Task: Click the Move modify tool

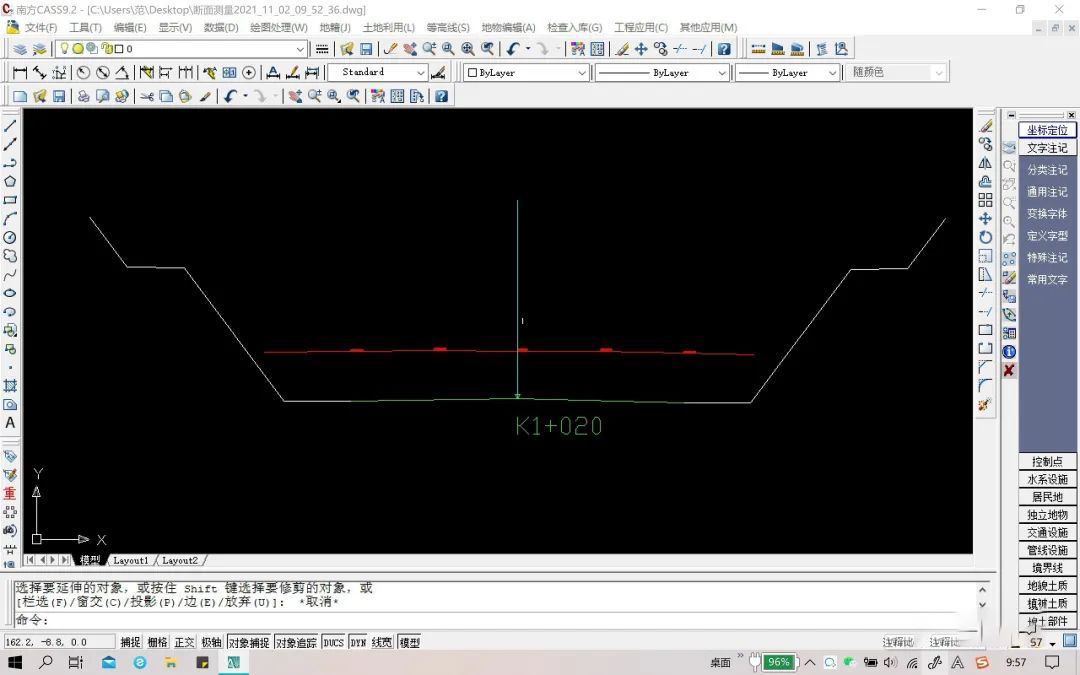Action: (986, 219)
